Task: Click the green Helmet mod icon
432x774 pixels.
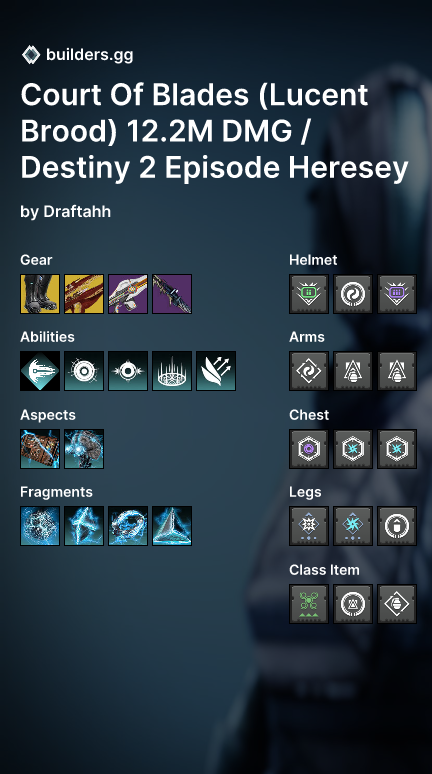Action: pyautogui.click(x=309, y=294)
